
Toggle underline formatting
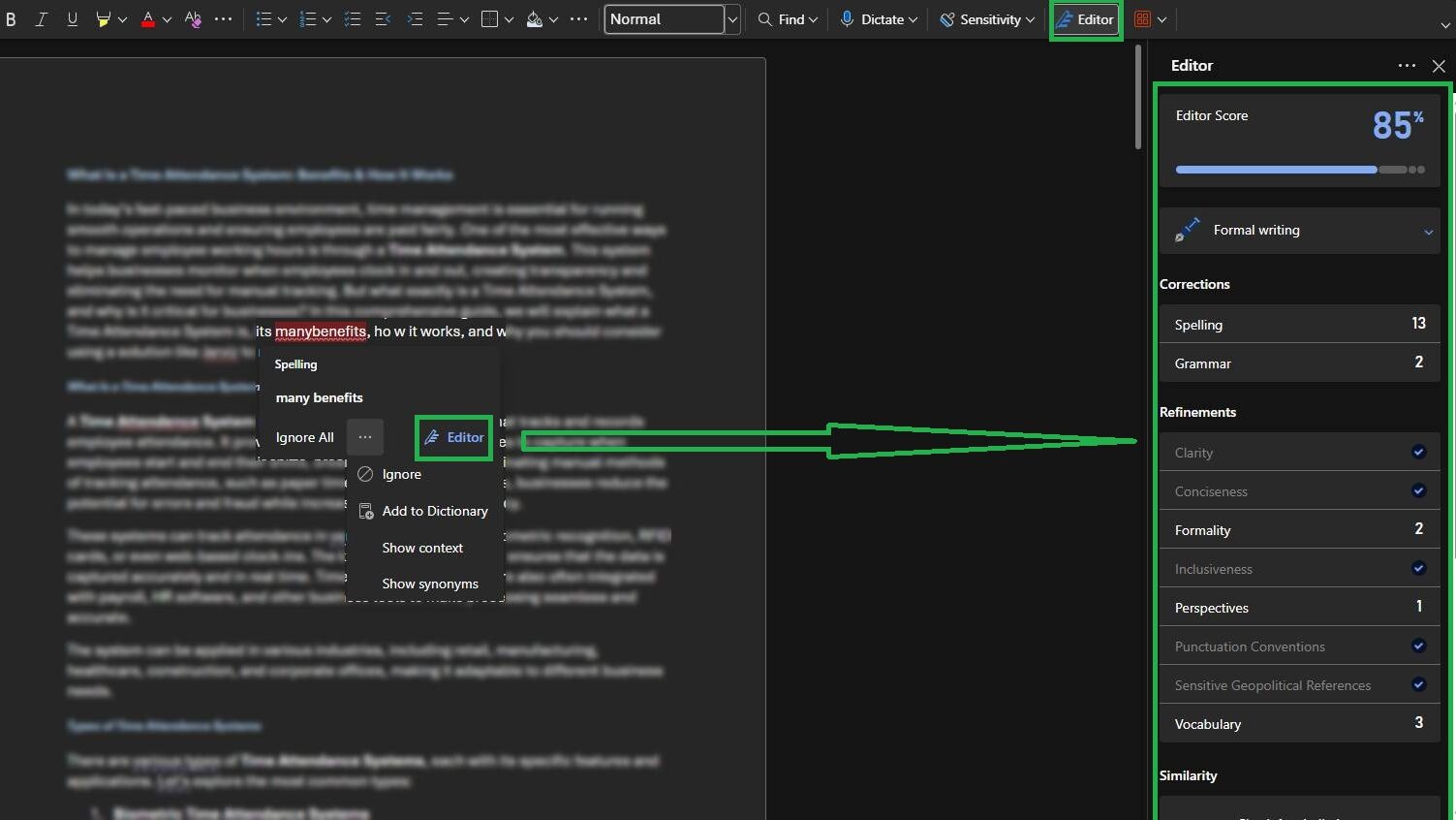click(x=73, y=19)
